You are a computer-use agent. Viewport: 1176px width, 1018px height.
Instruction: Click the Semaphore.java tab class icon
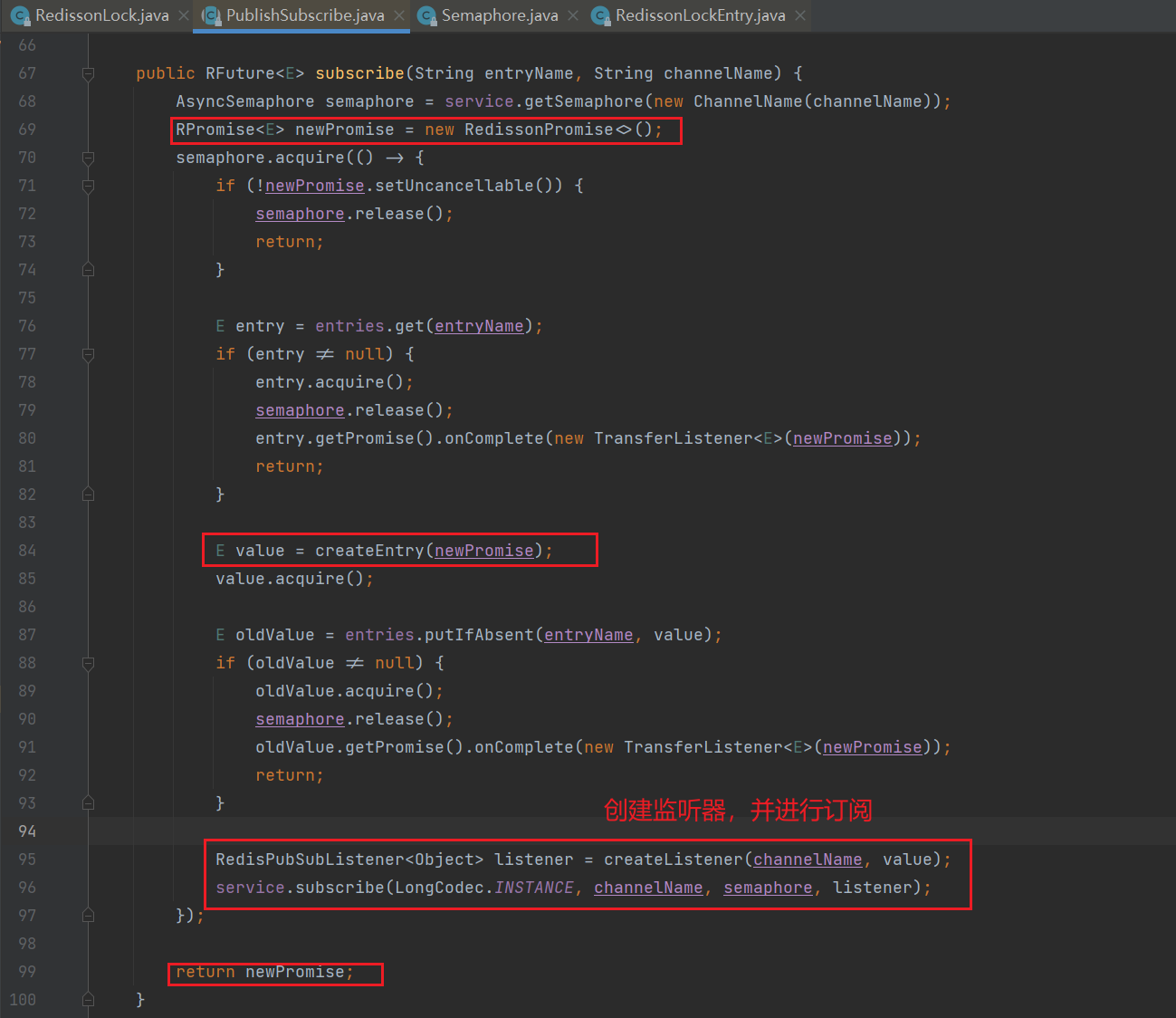[x=426, y=15]
